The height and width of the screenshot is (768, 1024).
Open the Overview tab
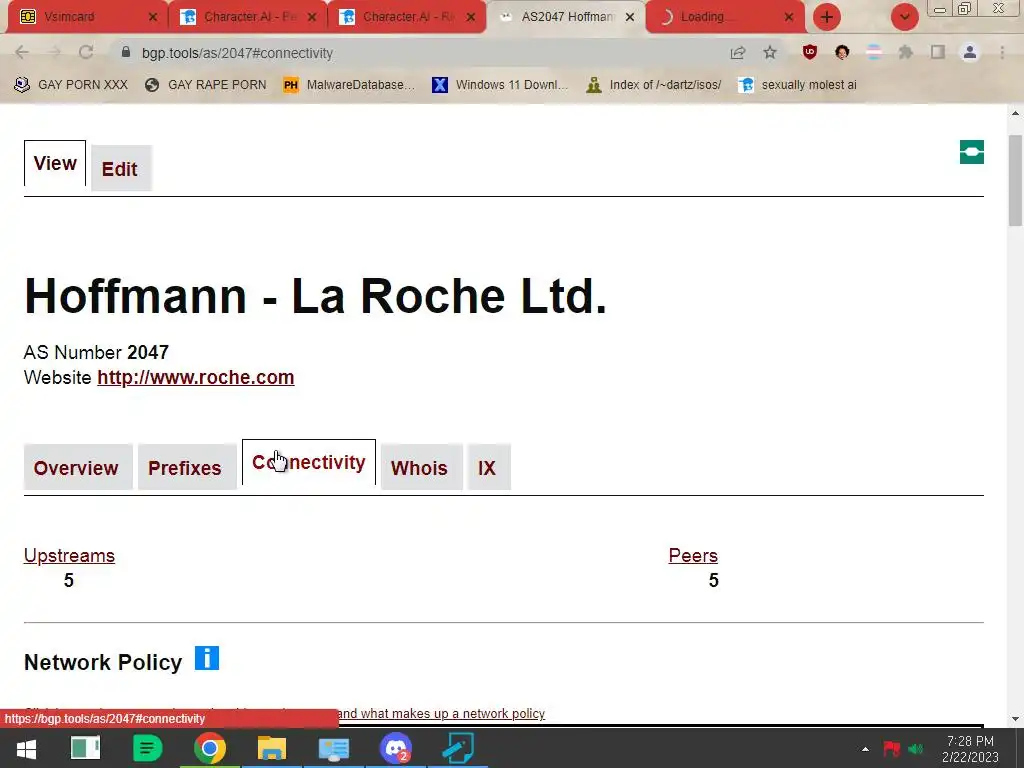coord(76,468)
